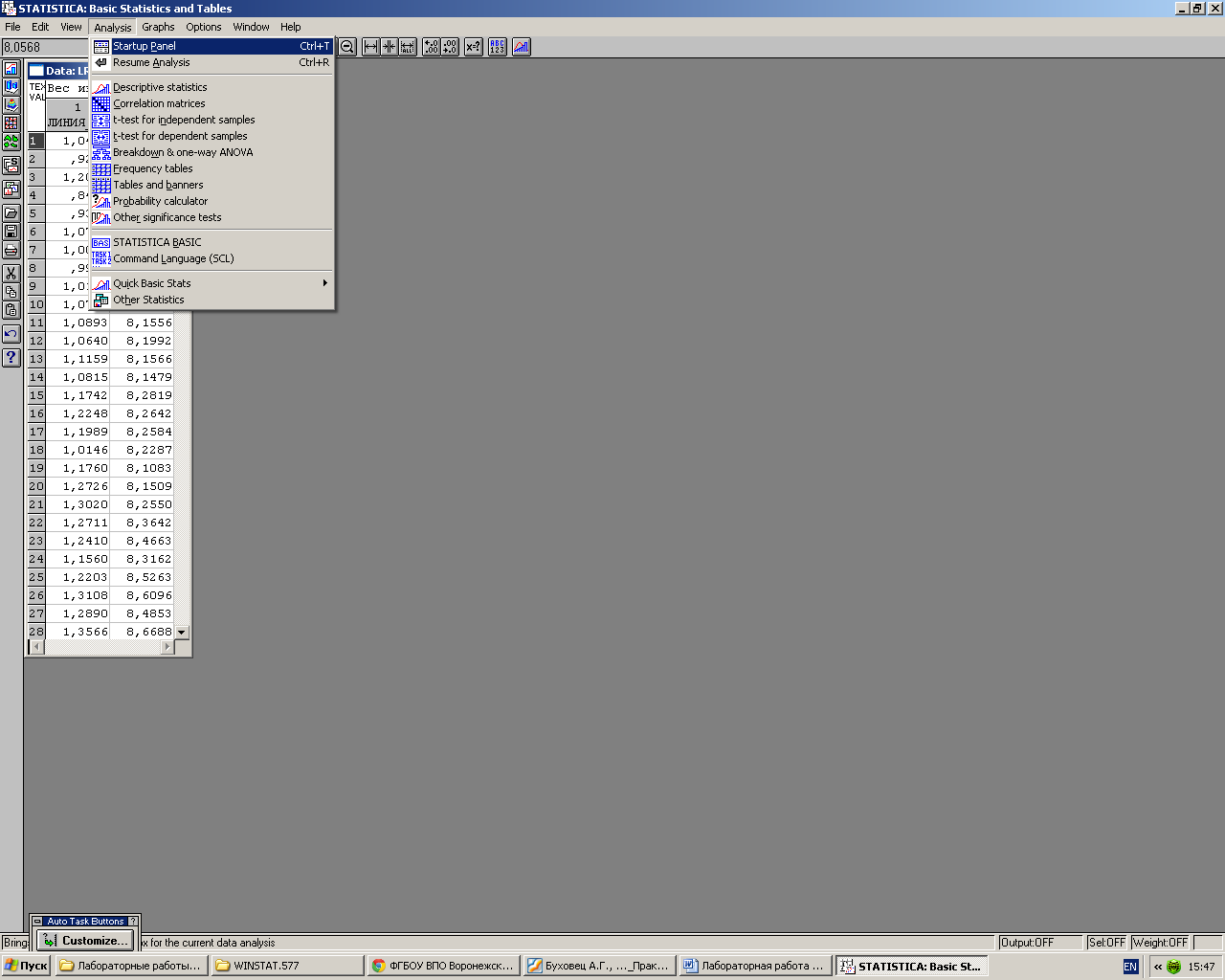Click cell value 8,4663 in row 23
Screen dimensions: 1225x980
pos(142,541)
